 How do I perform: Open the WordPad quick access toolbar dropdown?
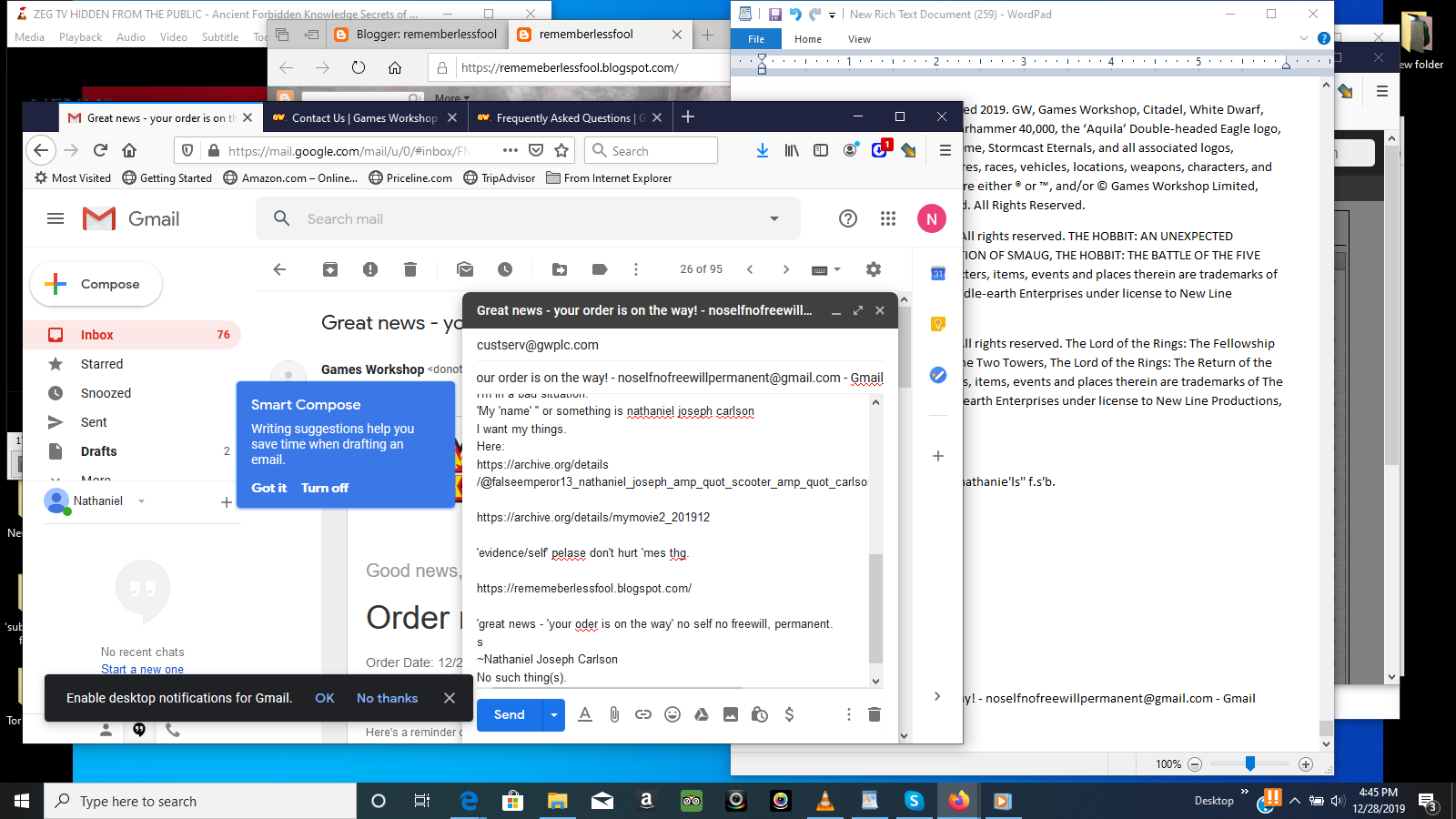(832, 15)
